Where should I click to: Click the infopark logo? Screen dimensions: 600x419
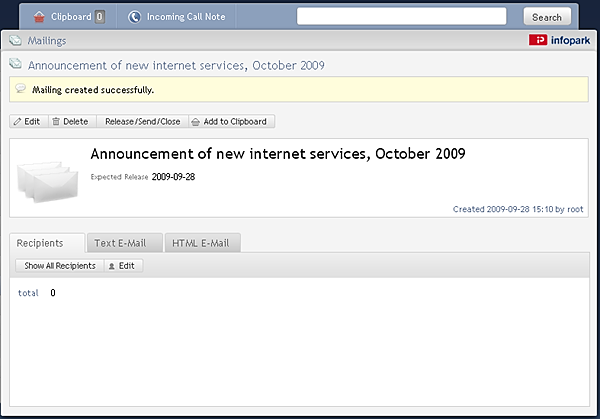(x=559, y=40)
